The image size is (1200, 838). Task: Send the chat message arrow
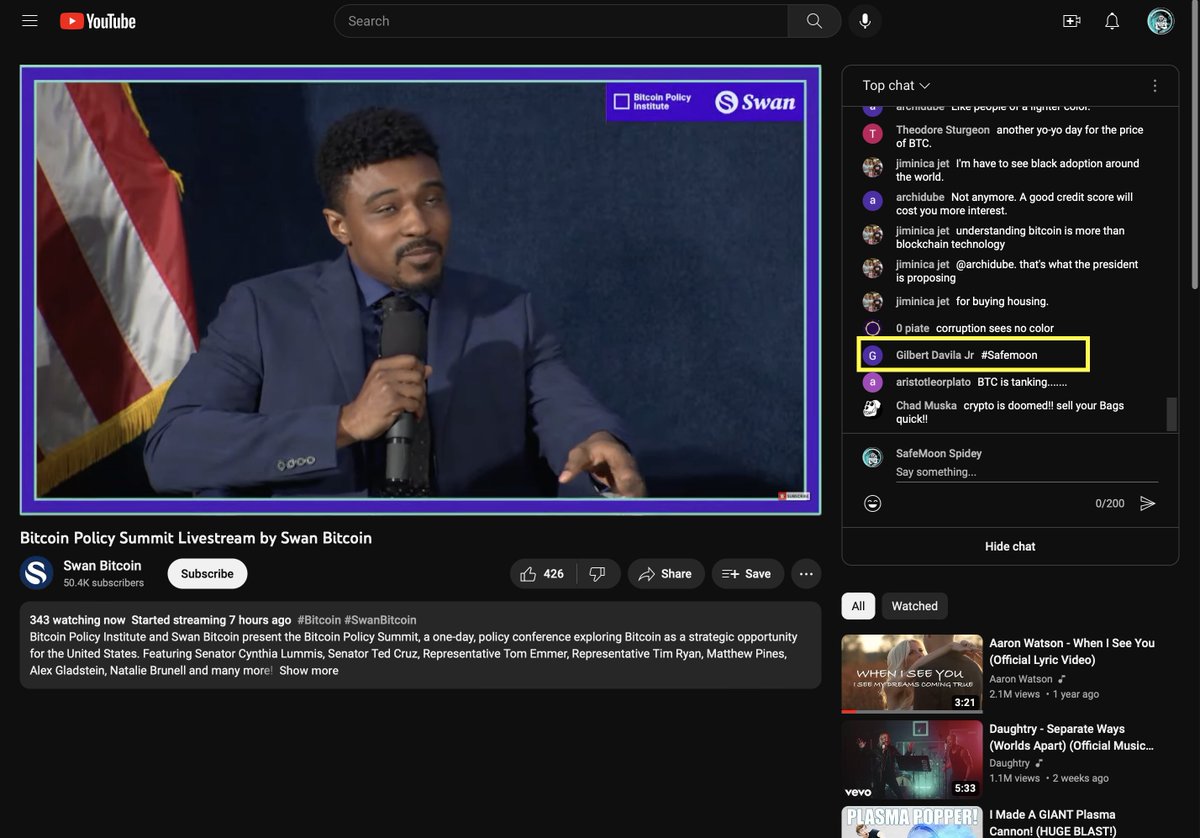point(1148,503)
